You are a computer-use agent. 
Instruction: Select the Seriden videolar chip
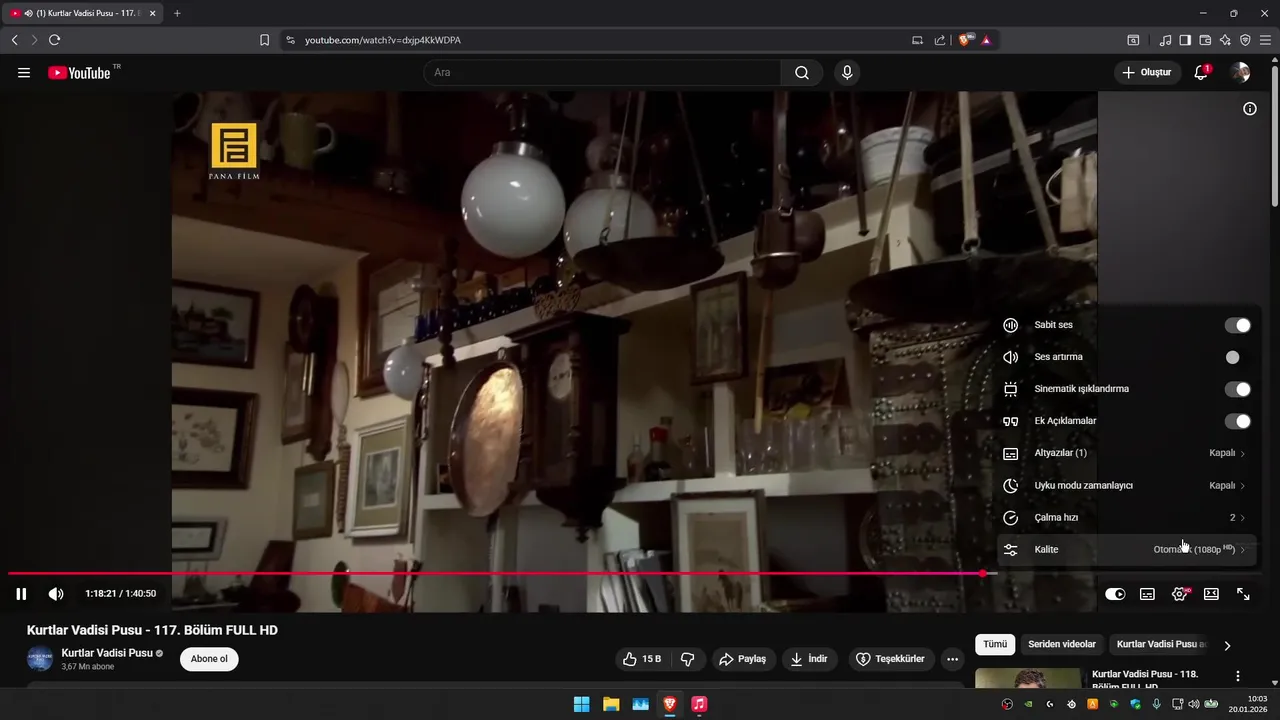coord(1062,645)
